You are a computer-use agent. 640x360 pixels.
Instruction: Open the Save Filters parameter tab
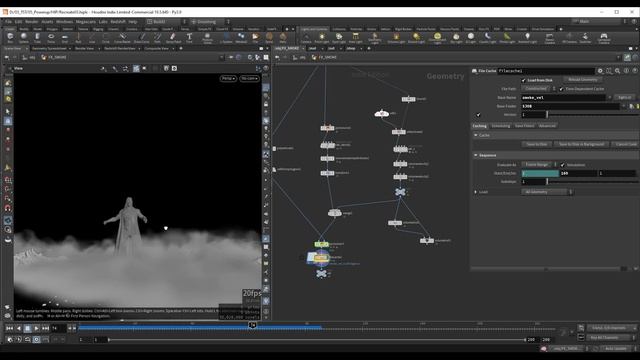coord(524,126)
